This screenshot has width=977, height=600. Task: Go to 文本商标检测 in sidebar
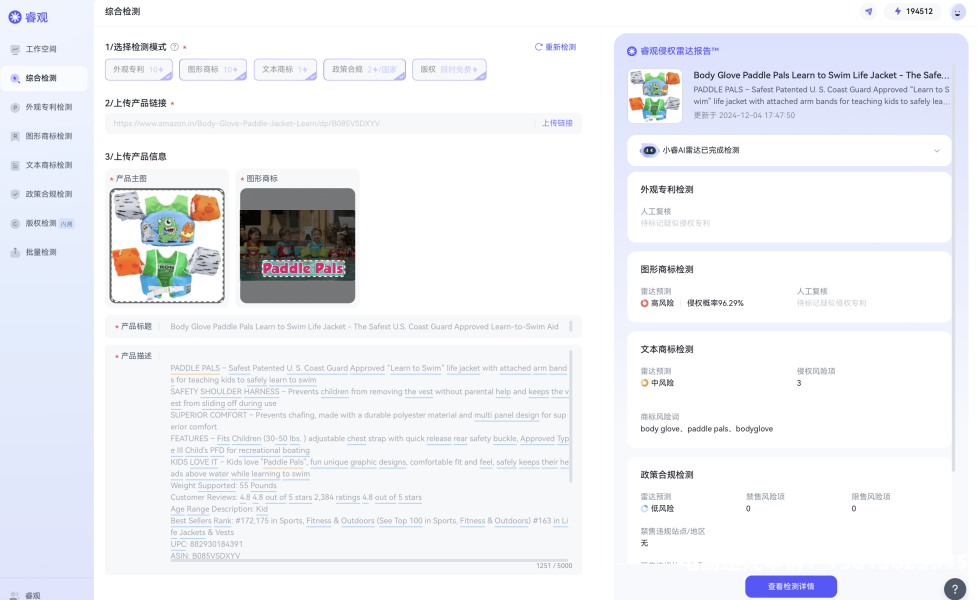pyautogui.click(x=44, y=165)
